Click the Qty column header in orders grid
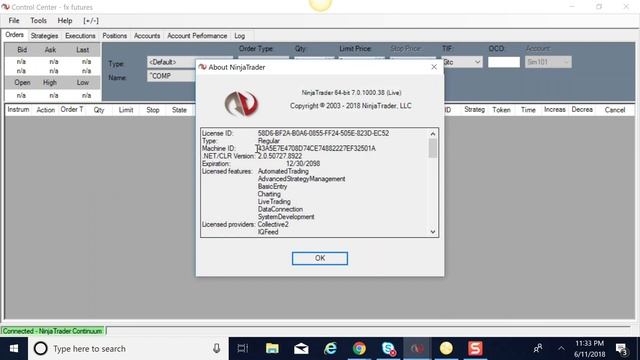 pos(99,110)
